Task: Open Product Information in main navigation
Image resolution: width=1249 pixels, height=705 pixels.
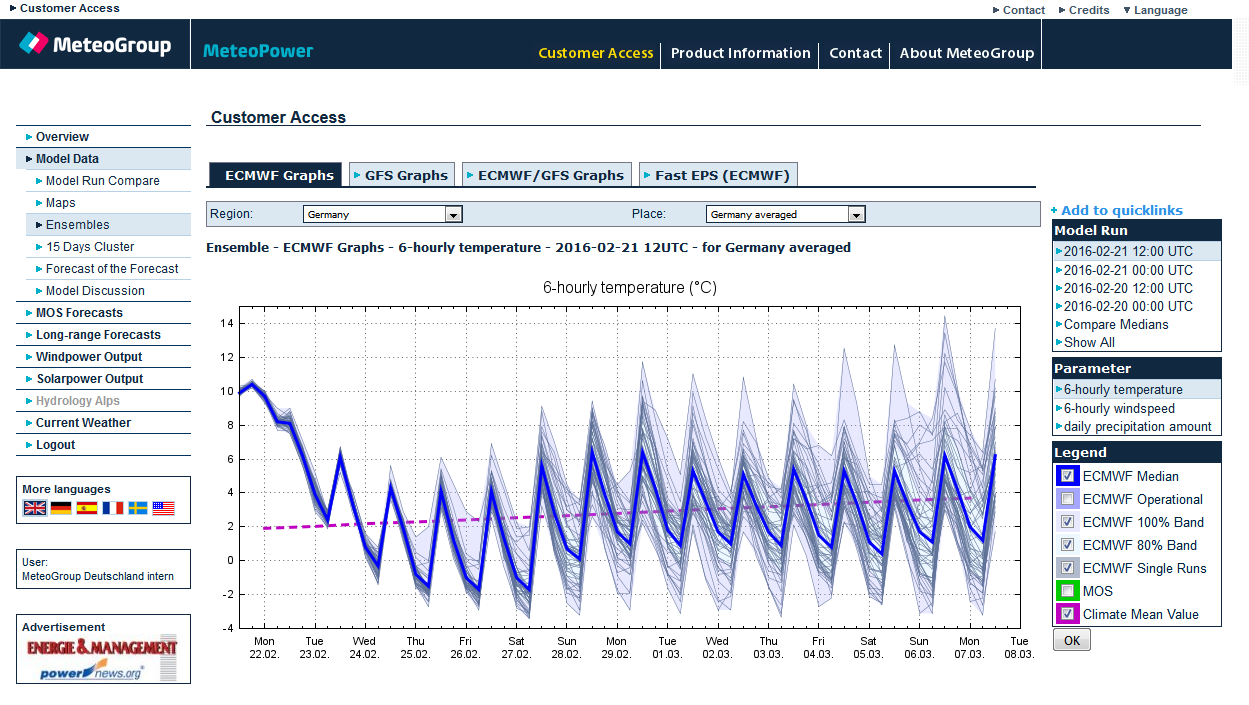Action: (741, 53)
